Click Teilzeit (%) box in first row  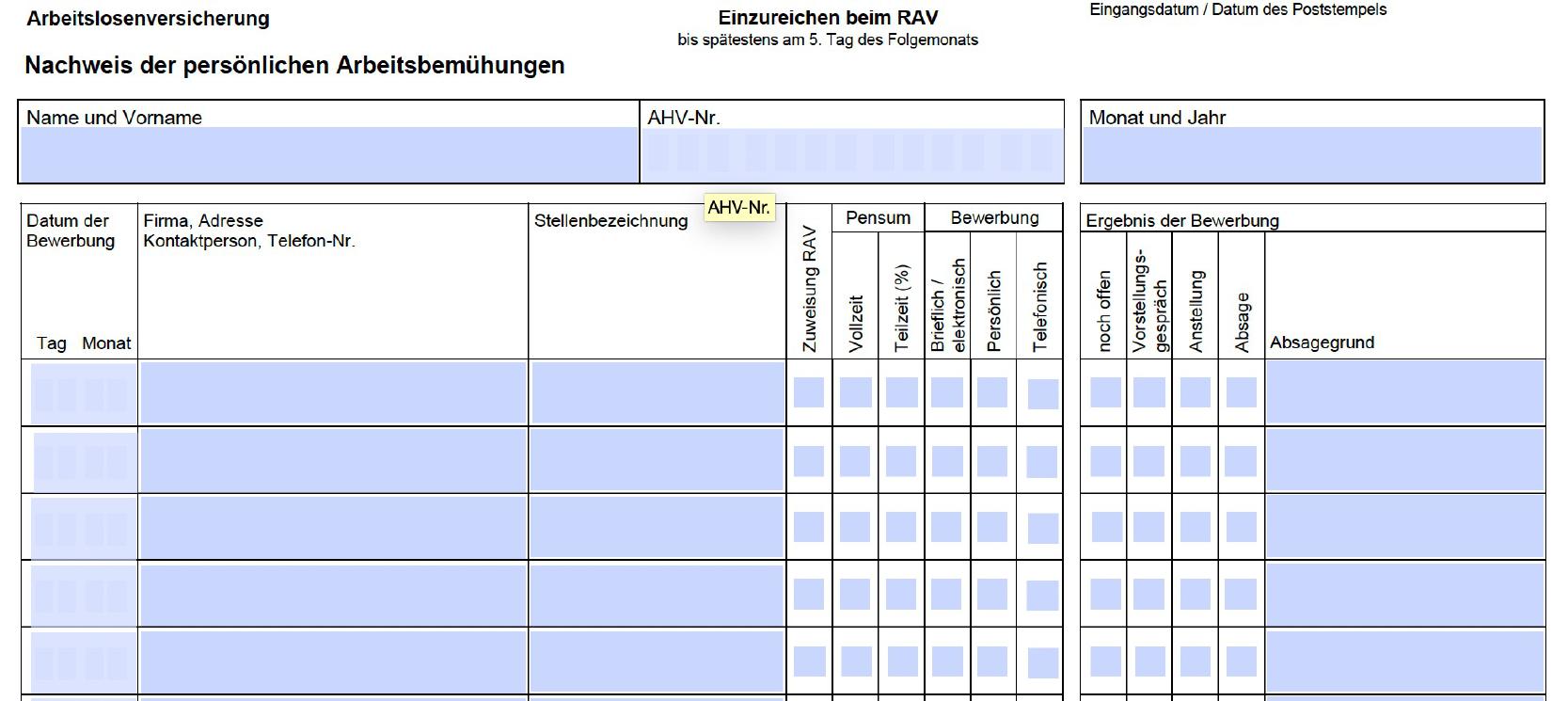tap(901, 392)
